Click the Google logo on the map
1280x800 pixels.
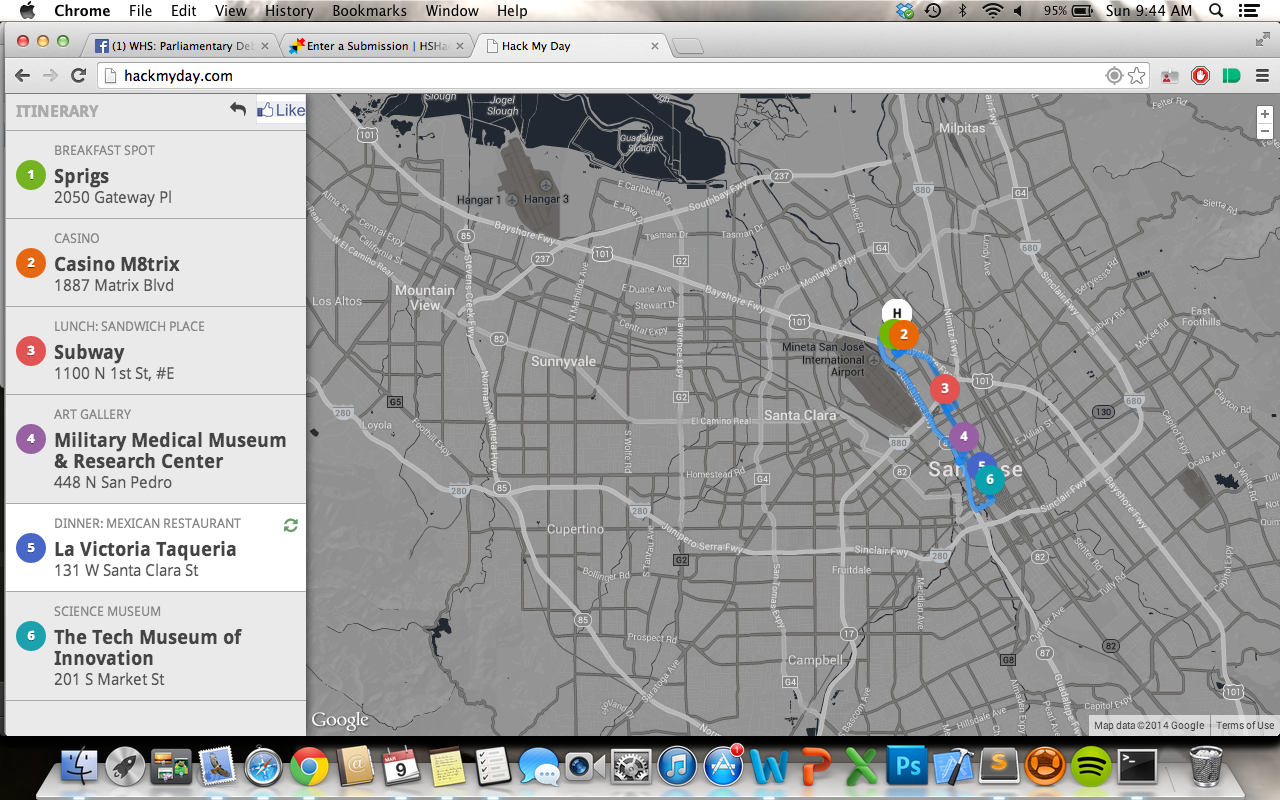340,720
